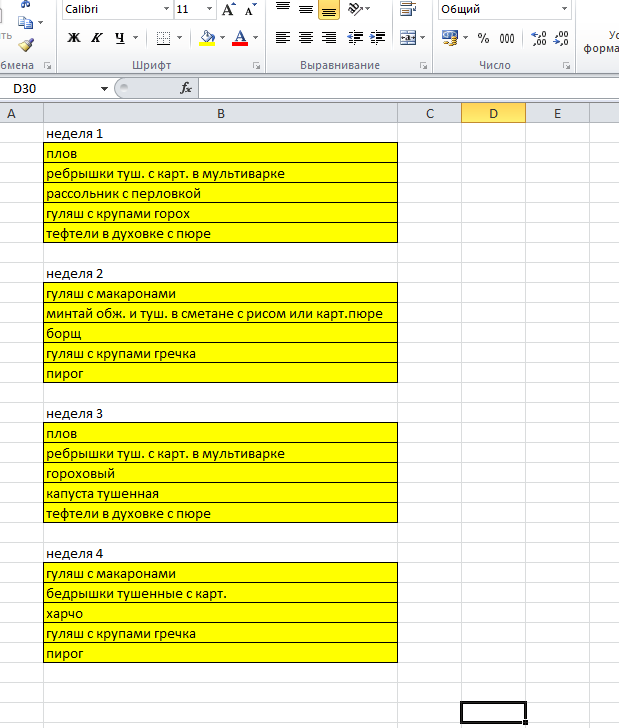Increase font size with the large A icon
The image size is (619, 728).
click(x=228, y=10)
